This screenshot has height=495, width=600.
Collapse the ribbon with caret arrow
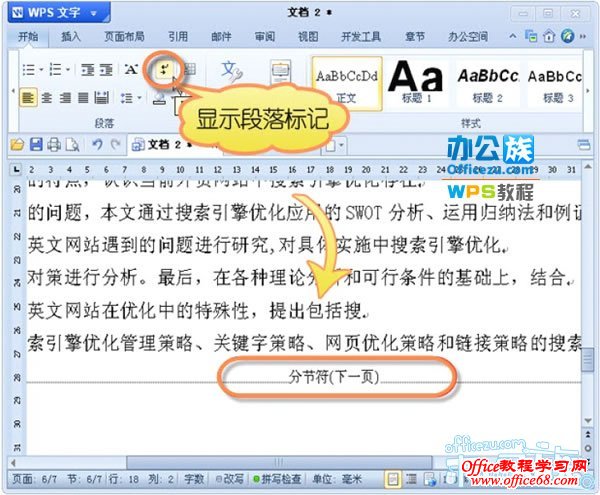click(x=512, y=36)
